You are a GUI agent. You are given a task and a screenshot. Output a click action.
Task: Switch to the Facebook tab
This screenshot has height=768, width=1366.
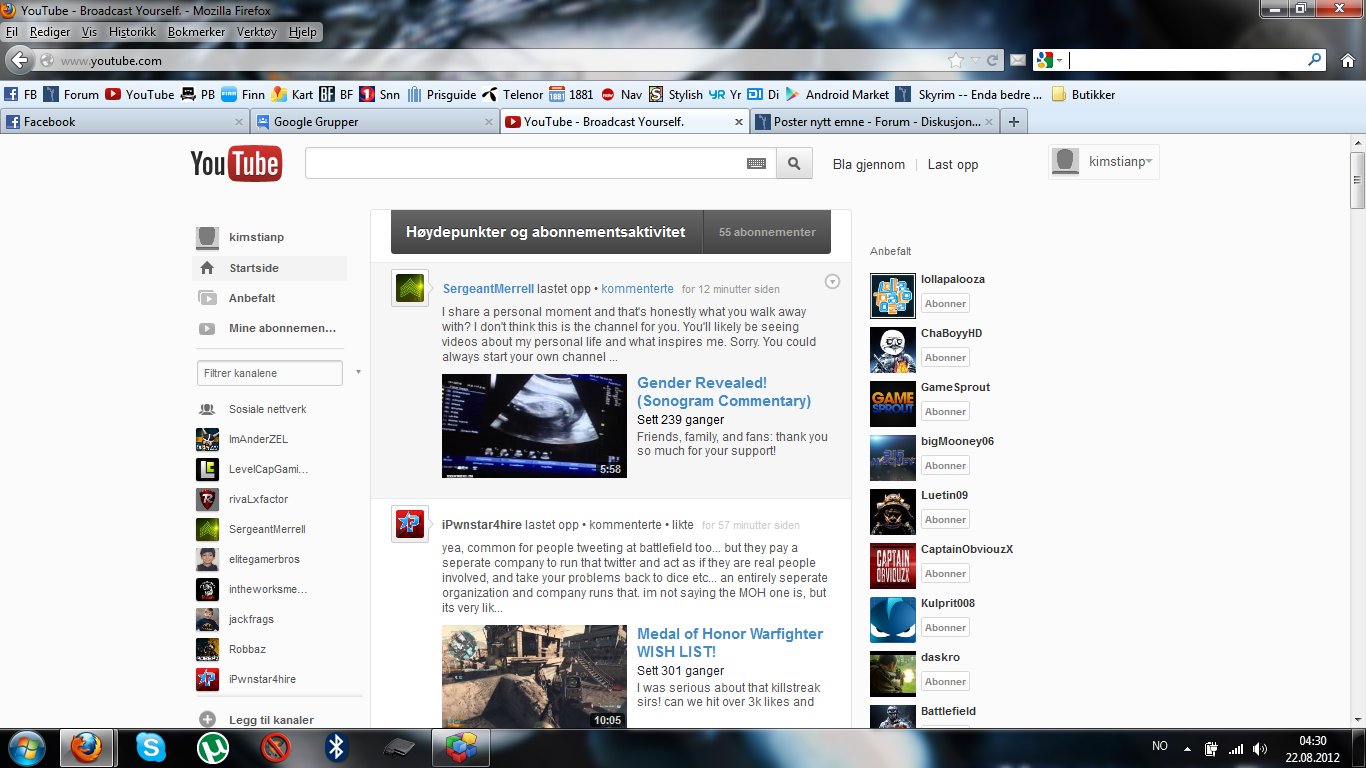125,122
